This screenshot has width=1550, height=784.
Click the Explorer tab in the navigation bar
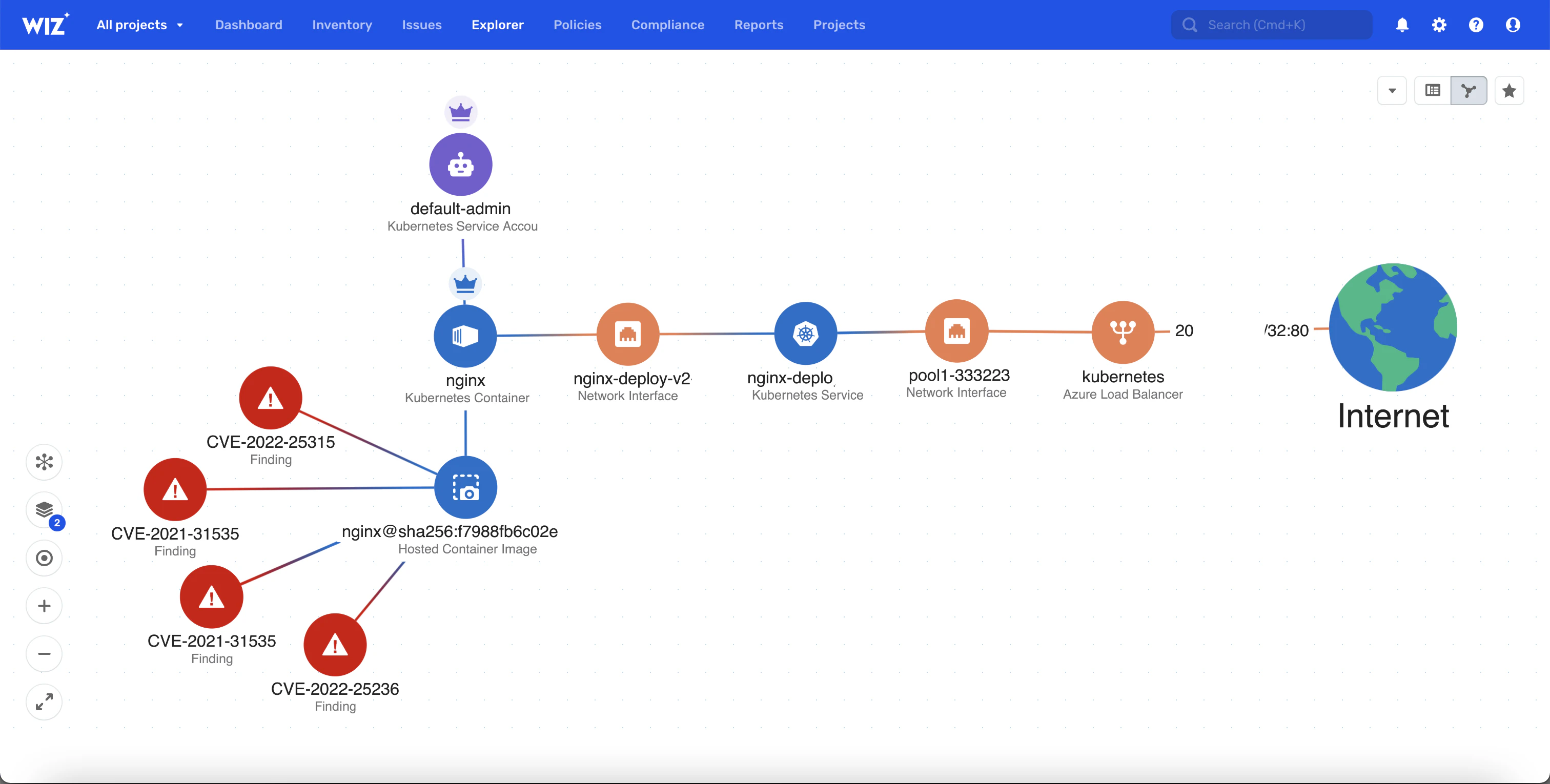[x=497, y=24]
